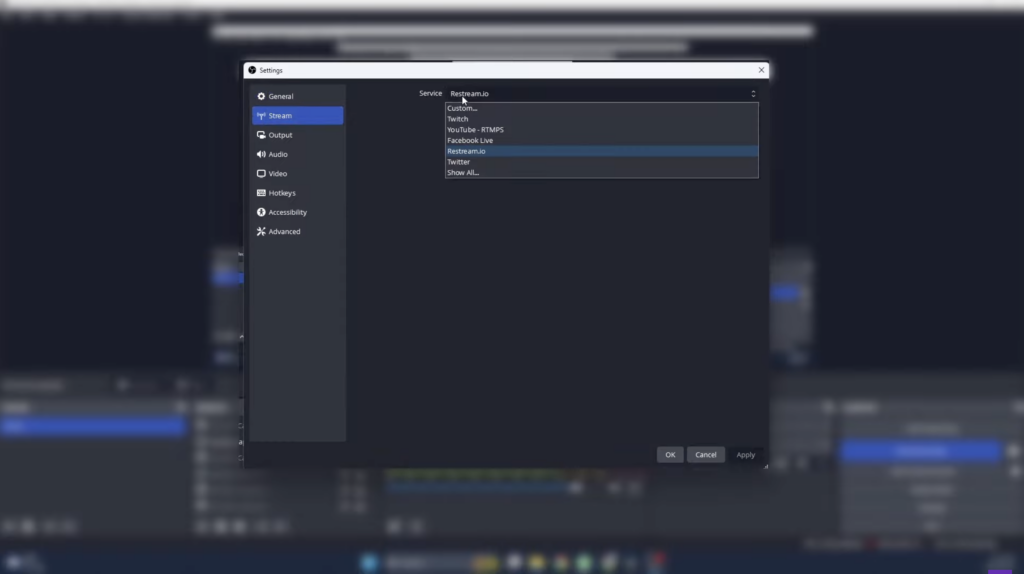Click the Service combo box arrow
Screen dimensions: 1024x574
pyautogui.click(x=753, y=94)
